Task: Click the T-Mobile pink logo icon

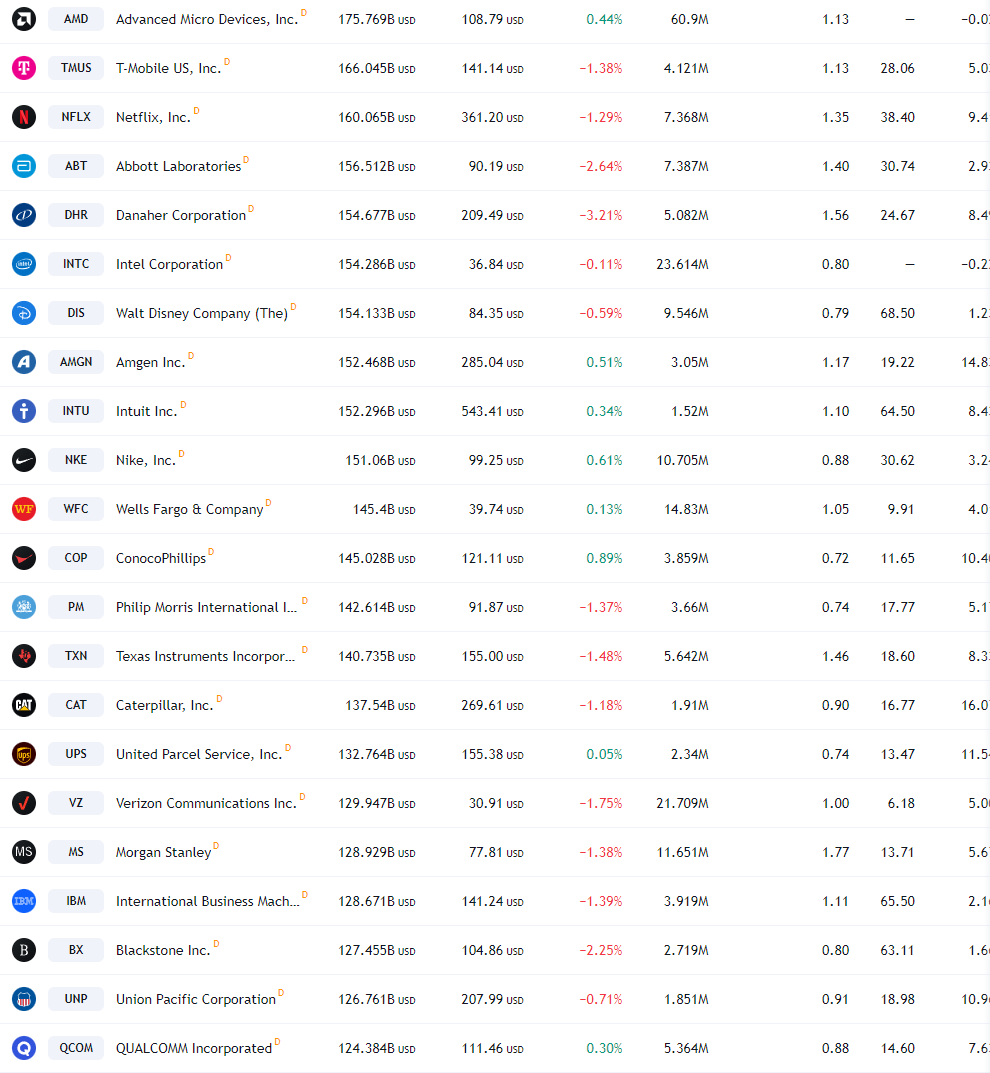Action: tap(24, 68)
